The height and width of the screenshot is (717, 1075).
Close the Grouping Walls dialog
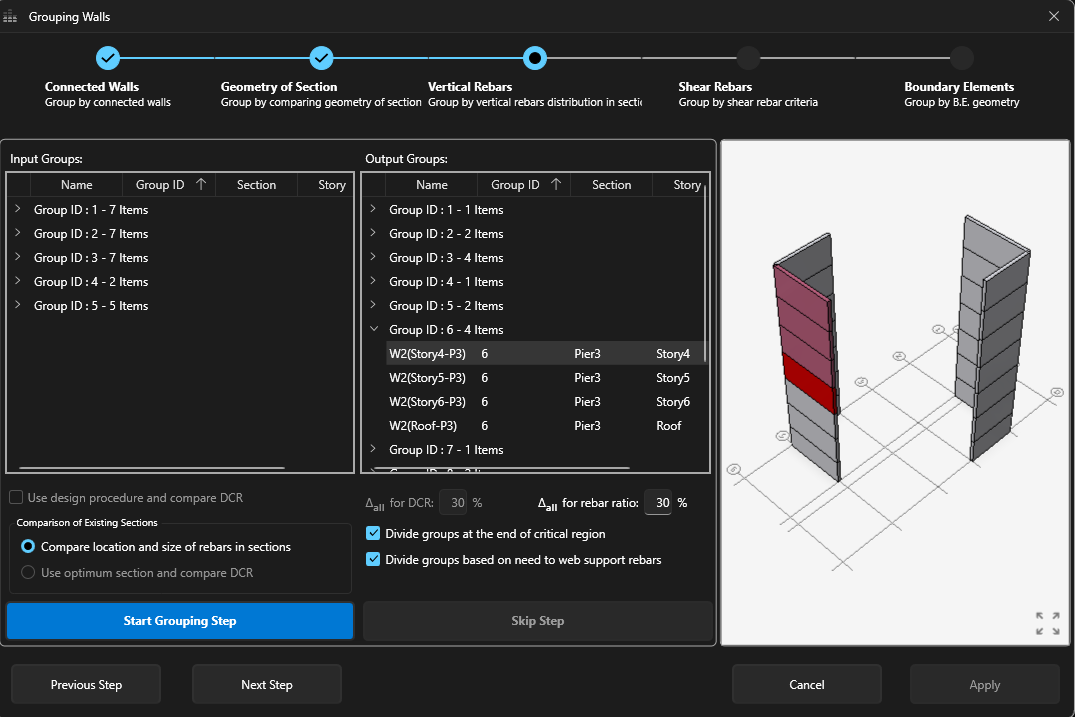click(x=1054, y=16)
